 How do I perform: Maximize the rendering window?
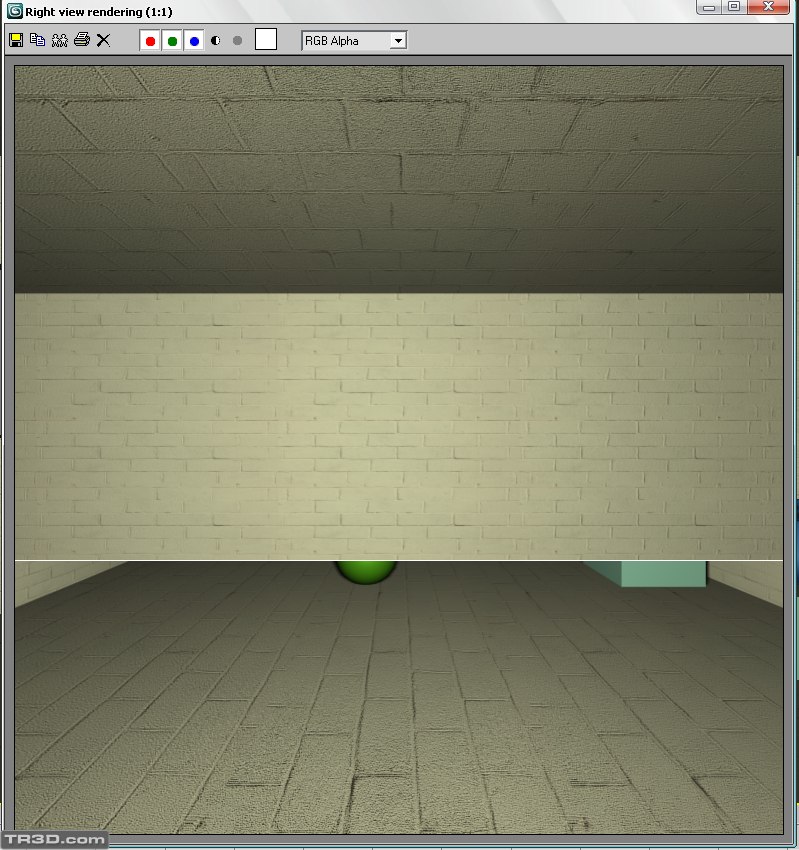tap(734, 7)
